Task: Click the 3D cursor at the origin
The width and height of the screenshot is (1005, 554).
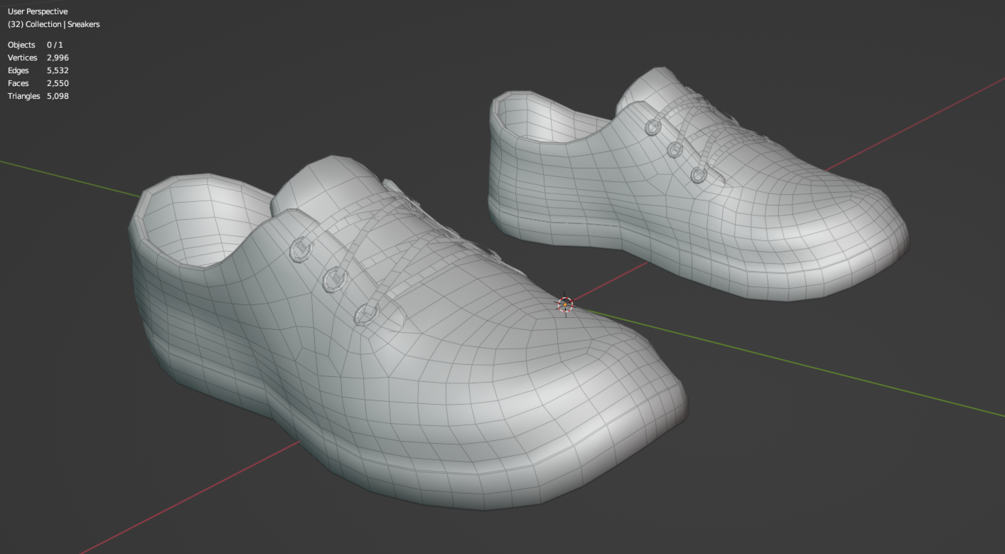Action: [x=565, y=305]
